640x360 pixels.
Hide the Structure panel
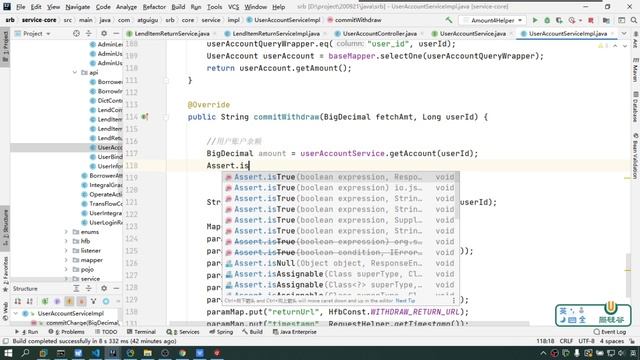(x=116, y=288)
